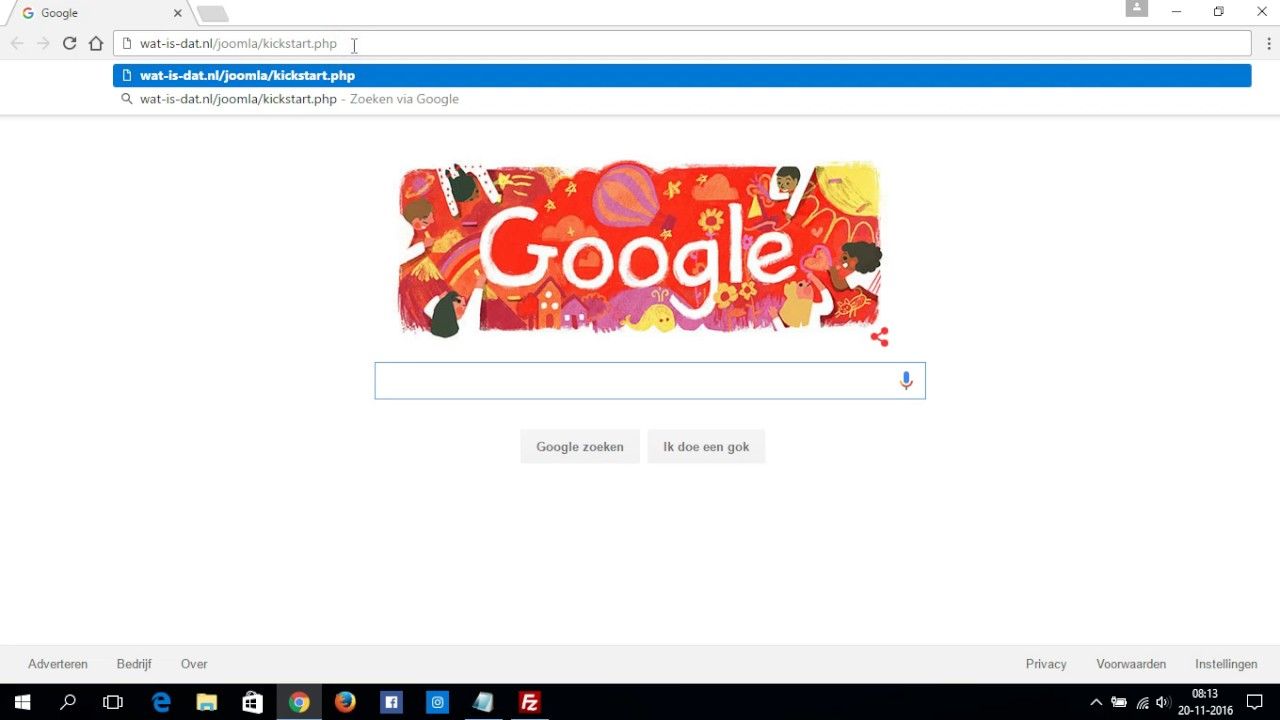Open the Over footer link
The image size is (1280, 720).
pyautogui.click(x=194, y=664)
